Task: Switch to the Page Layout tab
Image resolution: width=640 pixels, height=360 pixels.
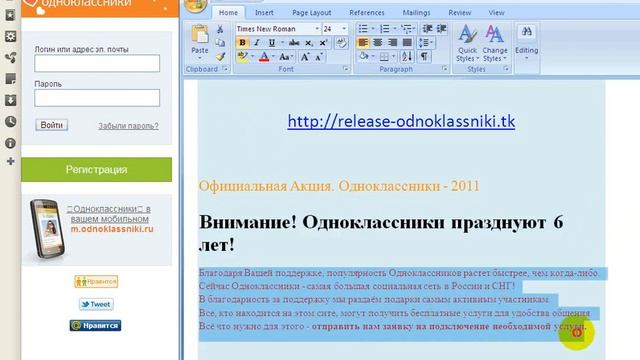Action: 311,13
